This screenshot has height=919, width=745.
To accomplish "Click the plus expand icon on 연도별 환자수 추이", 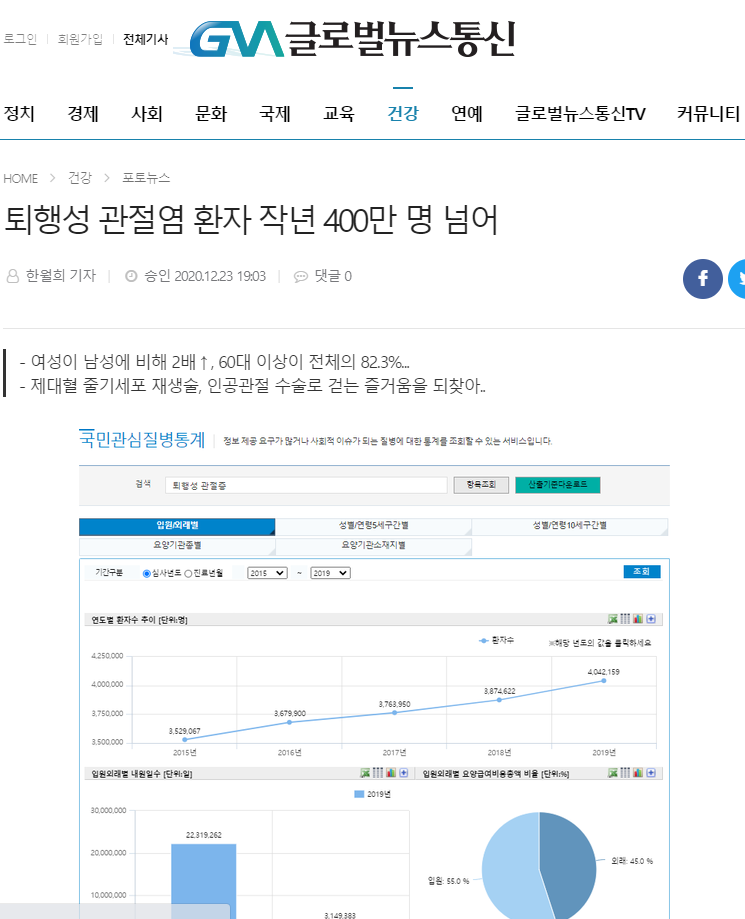I will (651, 619).
